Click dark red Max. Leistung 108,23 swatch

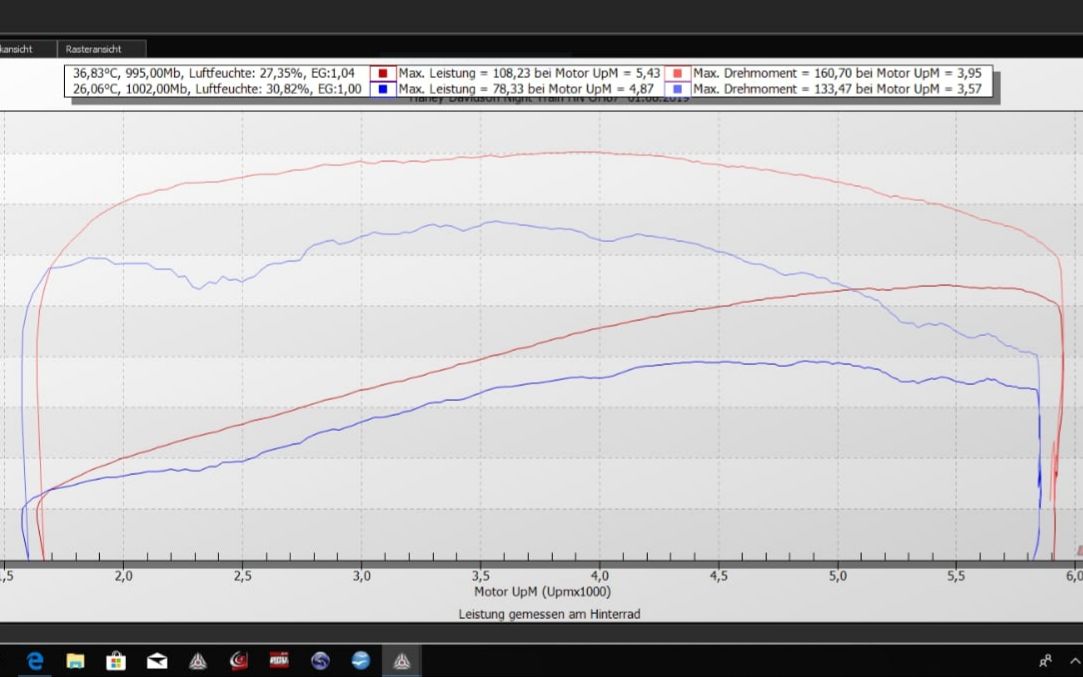(x=384, y=73)
